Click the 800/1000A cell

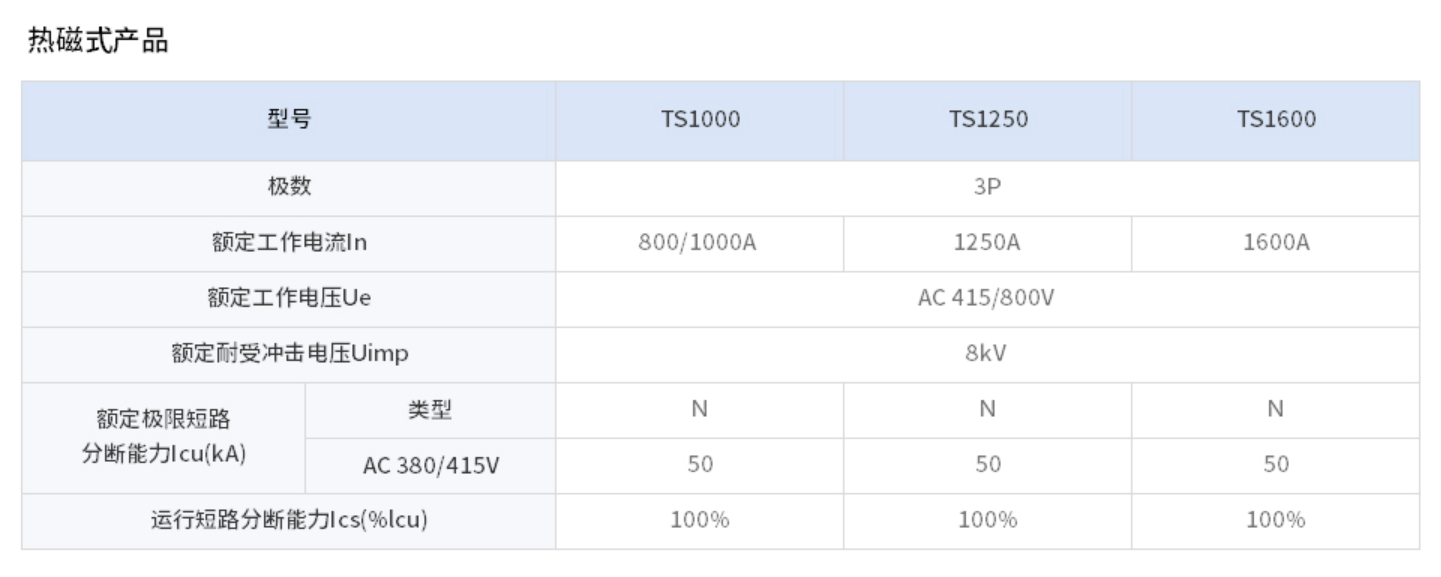[x=700, y=243]
